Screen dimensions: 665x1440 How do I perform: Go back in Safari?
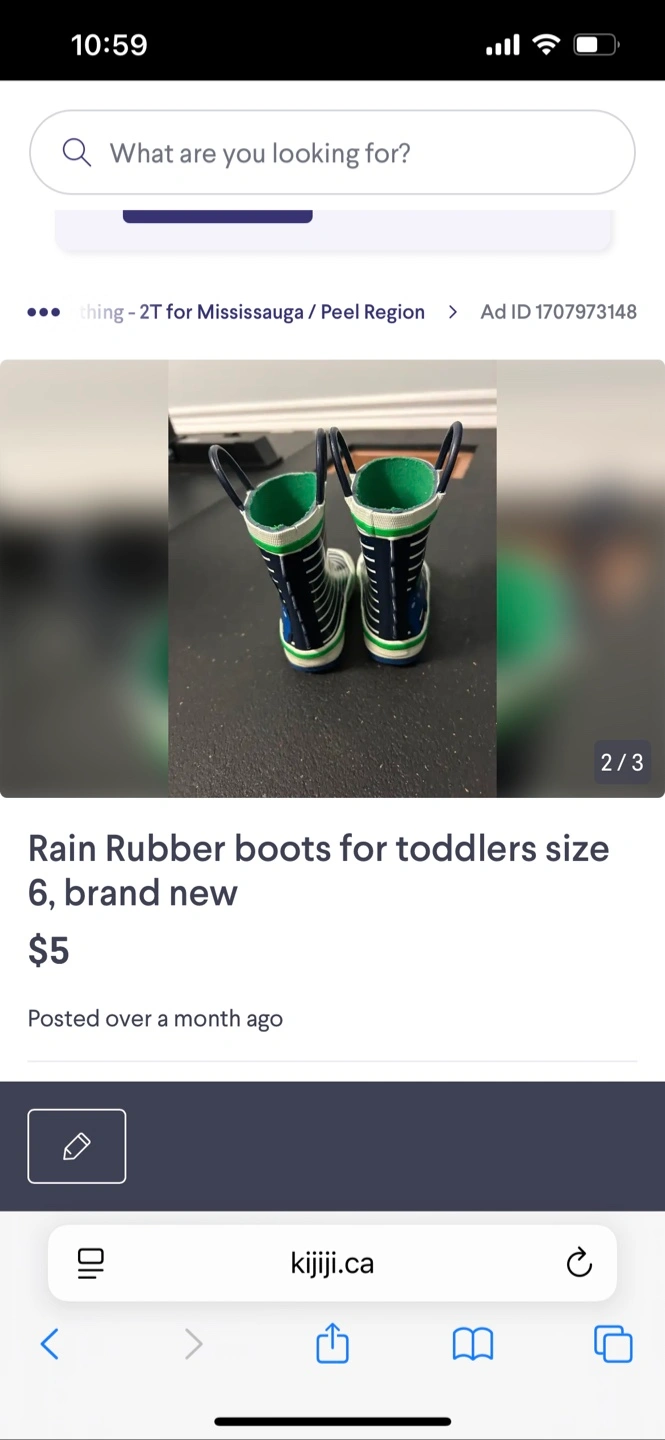tap(50, 1344)
